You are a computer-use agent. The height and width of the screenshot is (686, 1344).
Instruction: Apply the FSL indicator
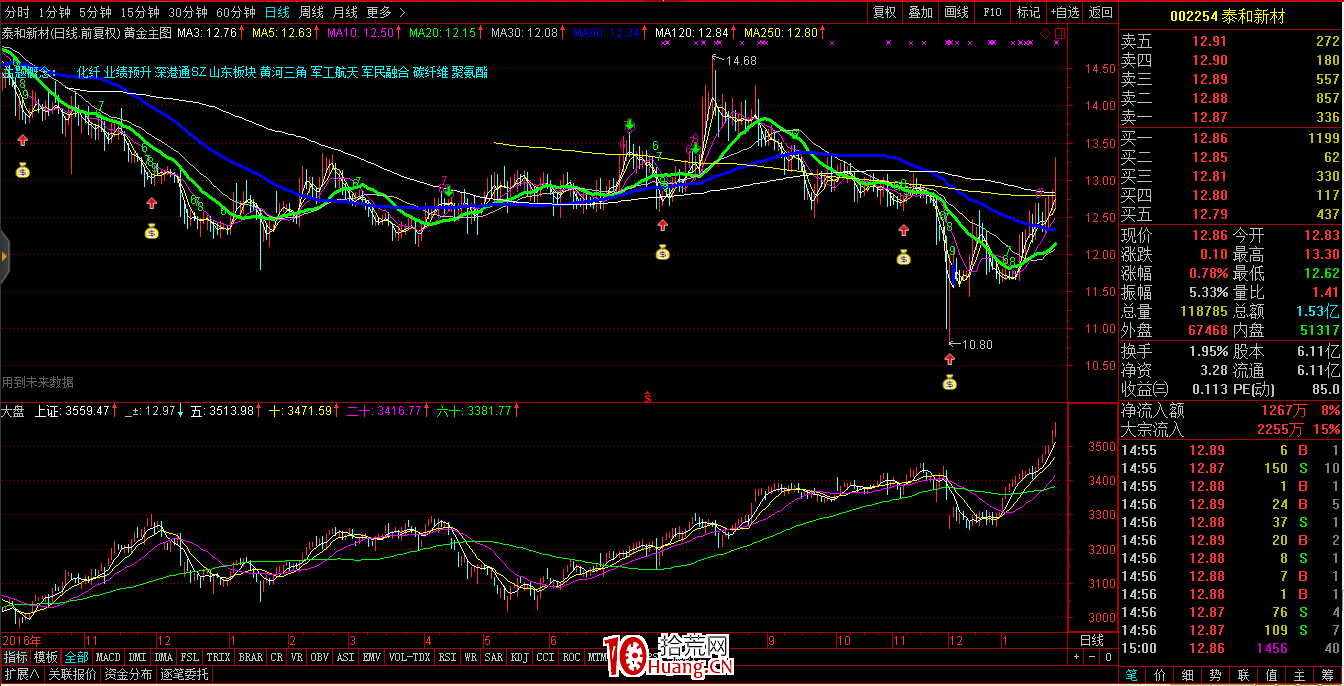click(x=190, y=657)
